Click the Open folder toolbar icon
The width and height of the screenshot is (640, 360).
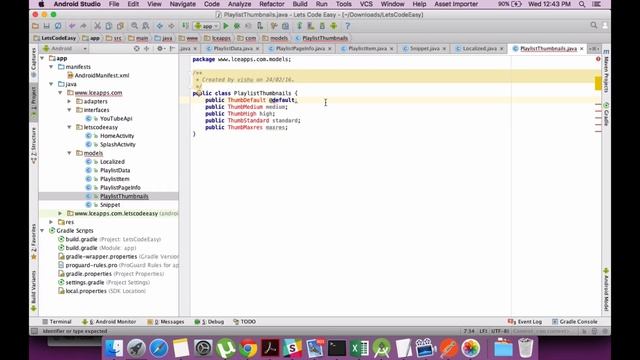pyautogui.click(x=36, y=26)
